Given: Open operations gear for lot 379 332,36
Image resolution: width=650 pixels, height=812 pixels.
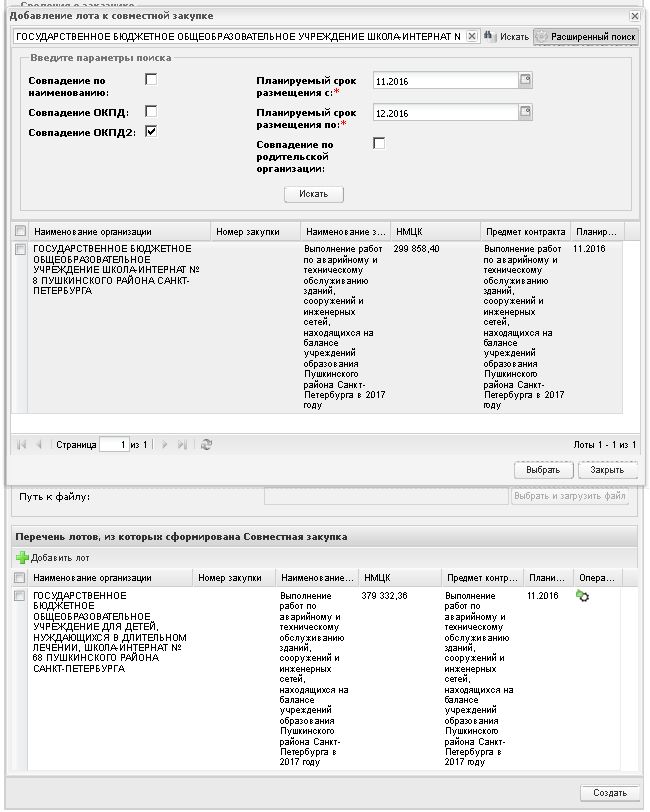Looking at the screenshot, I should (x=582, y=596).
